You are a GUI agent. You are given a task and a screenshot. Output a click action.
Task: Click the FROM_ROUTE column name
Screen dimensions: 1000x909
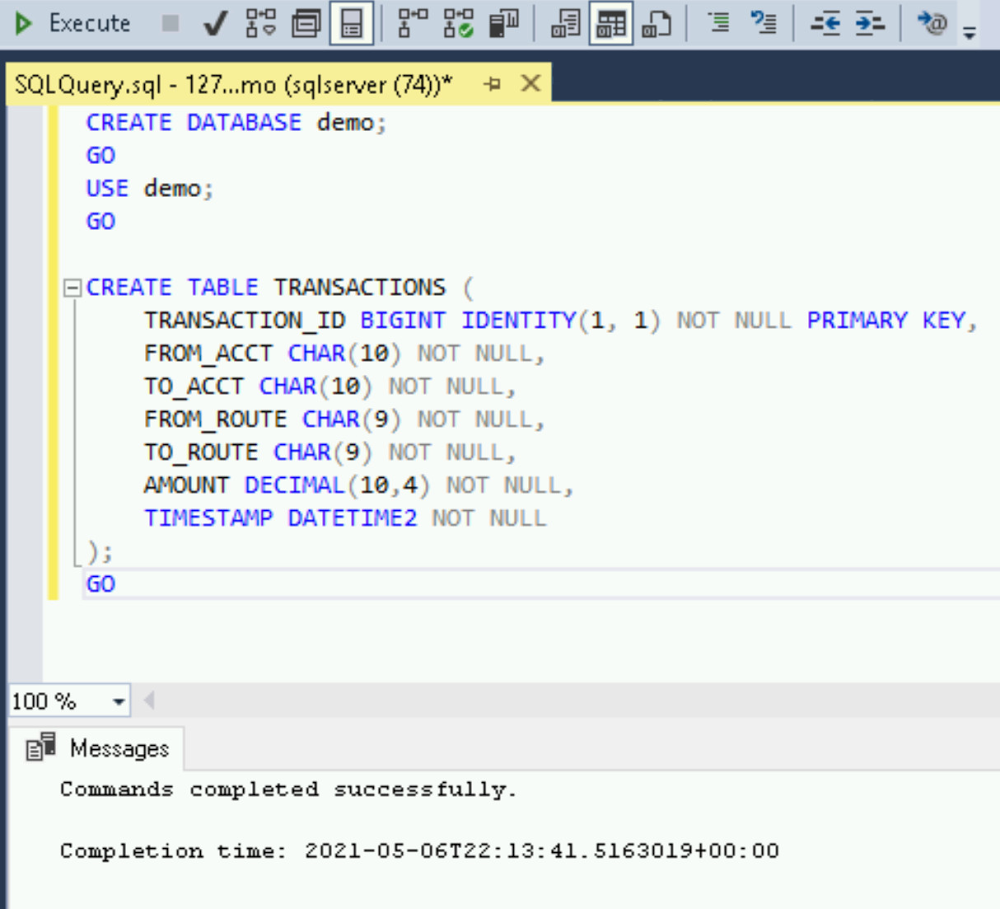click(x=216, y=420)
